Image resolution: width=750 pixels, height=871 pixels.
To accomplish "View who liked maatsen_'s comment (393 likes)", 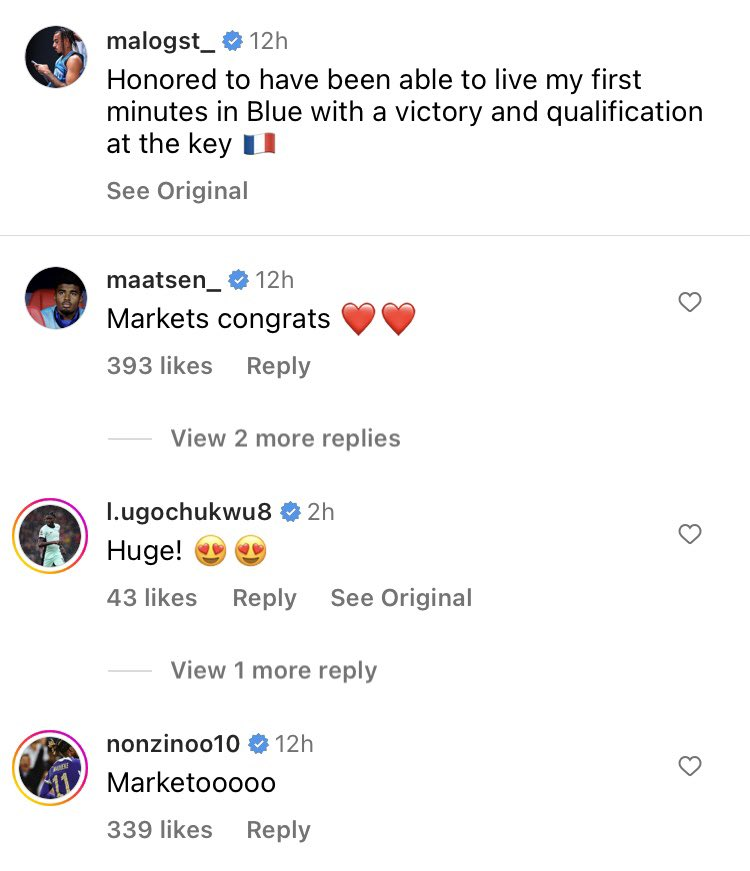I will click(159, 366).
